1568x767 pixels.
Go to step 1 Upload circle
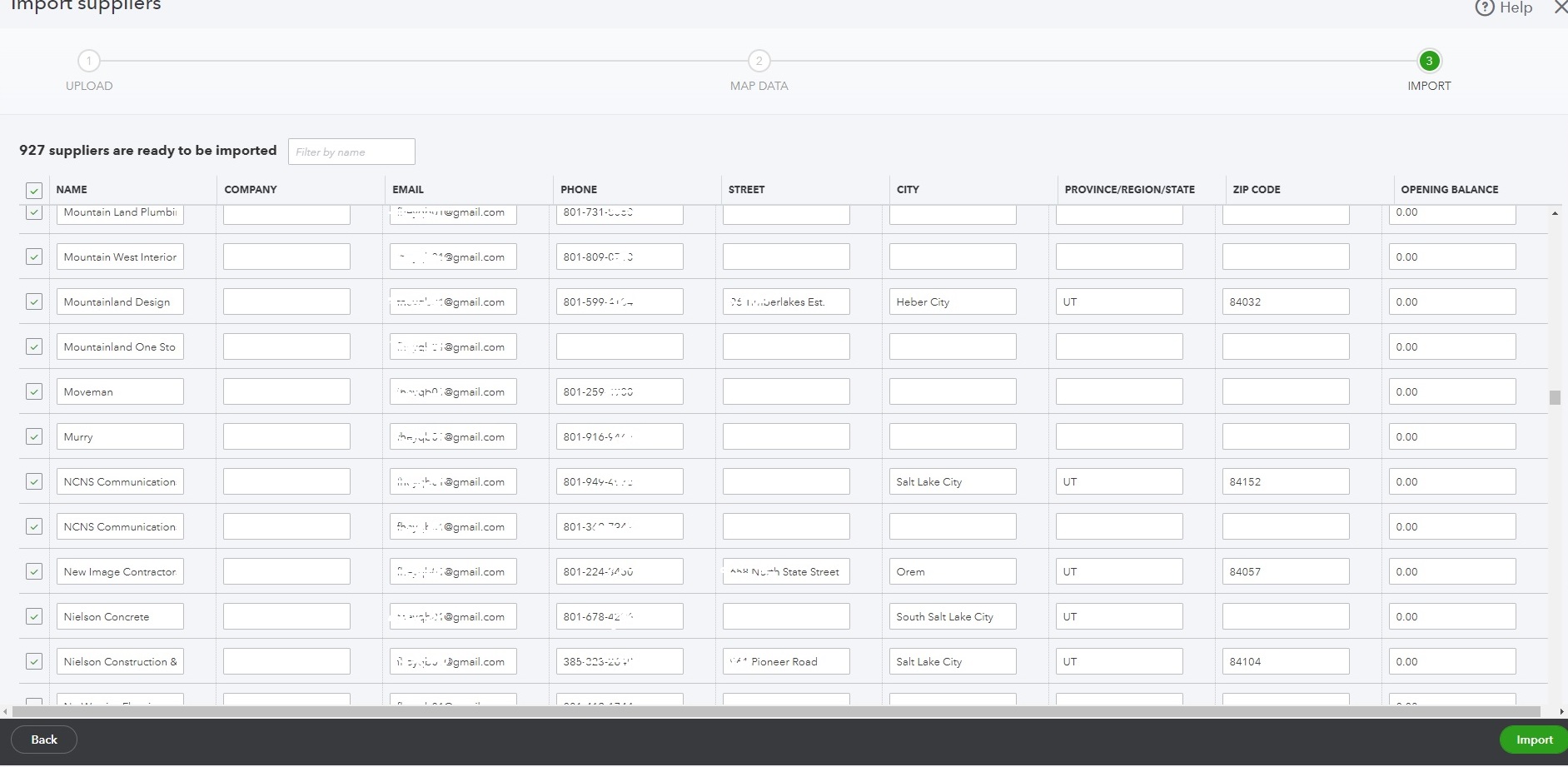coord(89,61)
